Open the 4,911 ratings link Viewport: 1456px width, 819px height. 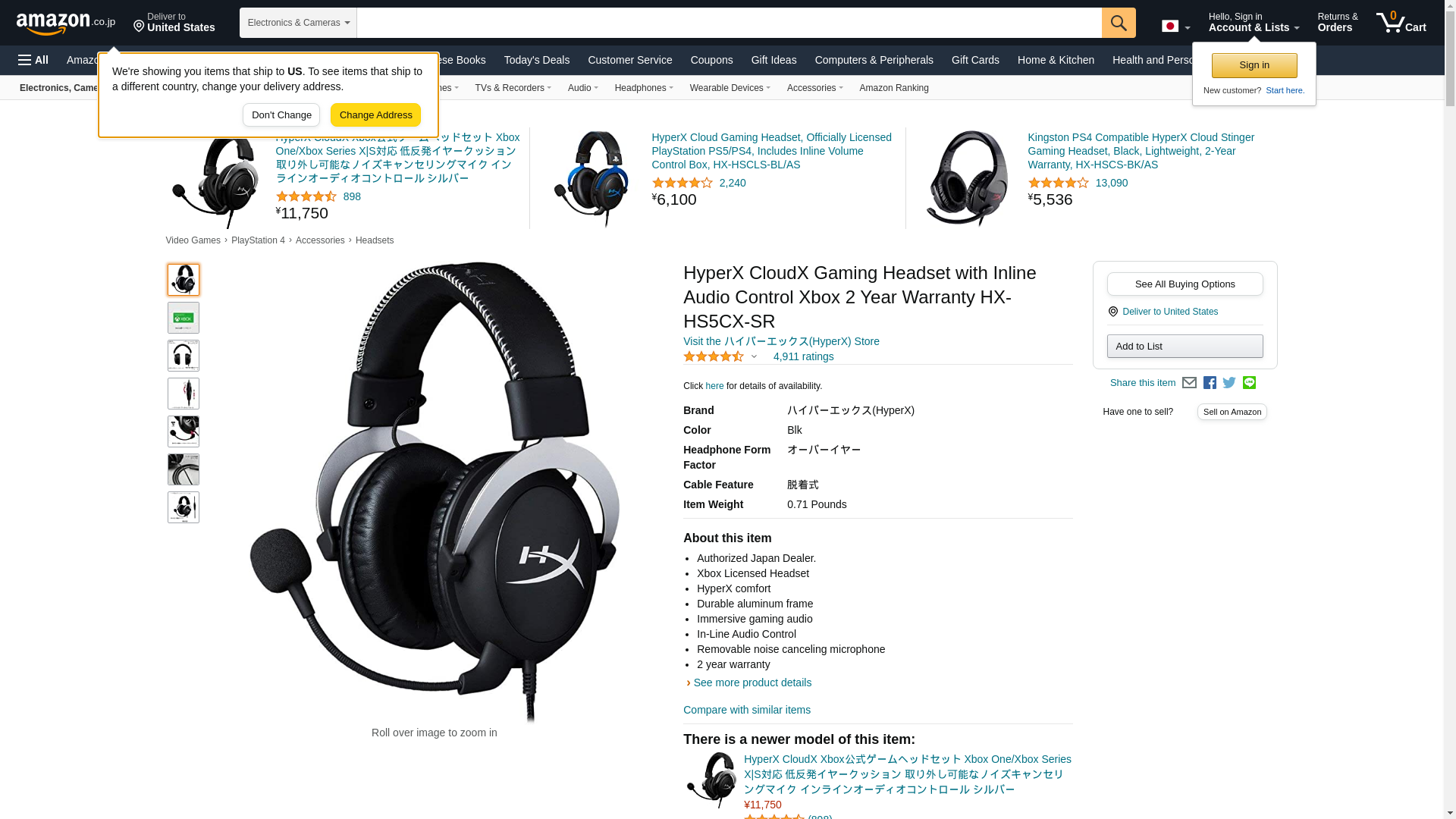[x=803, y=356]
